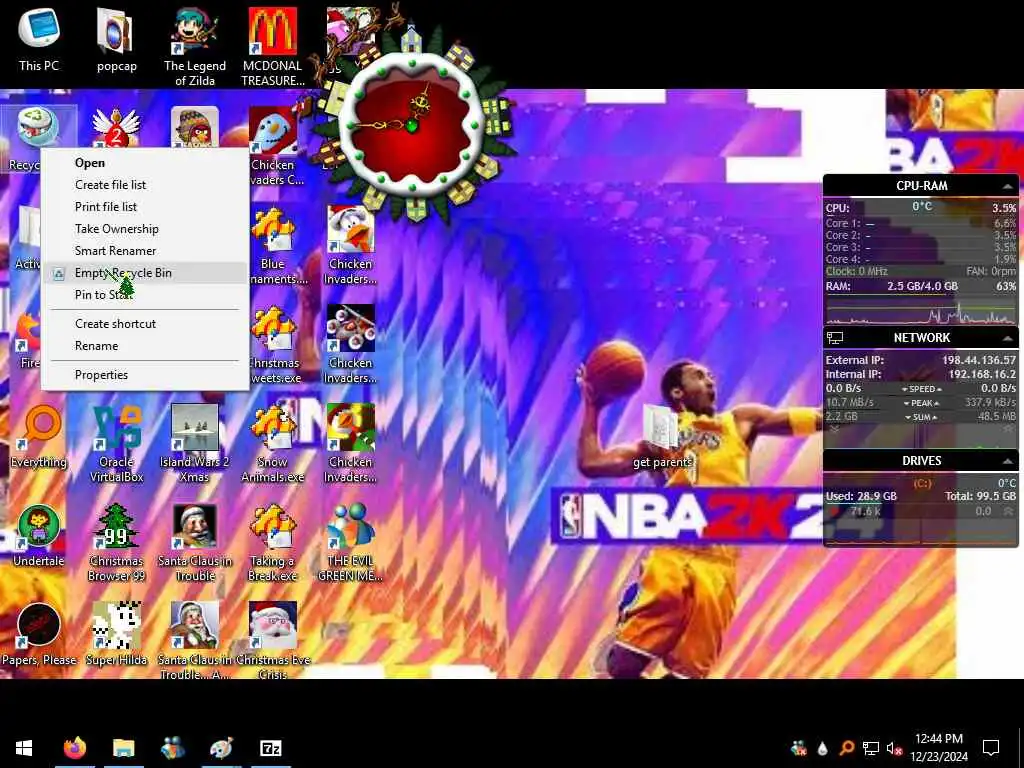The image size is (1024, 768).
Task: Click the SUM label in network widget
Action: click(921, 417)
